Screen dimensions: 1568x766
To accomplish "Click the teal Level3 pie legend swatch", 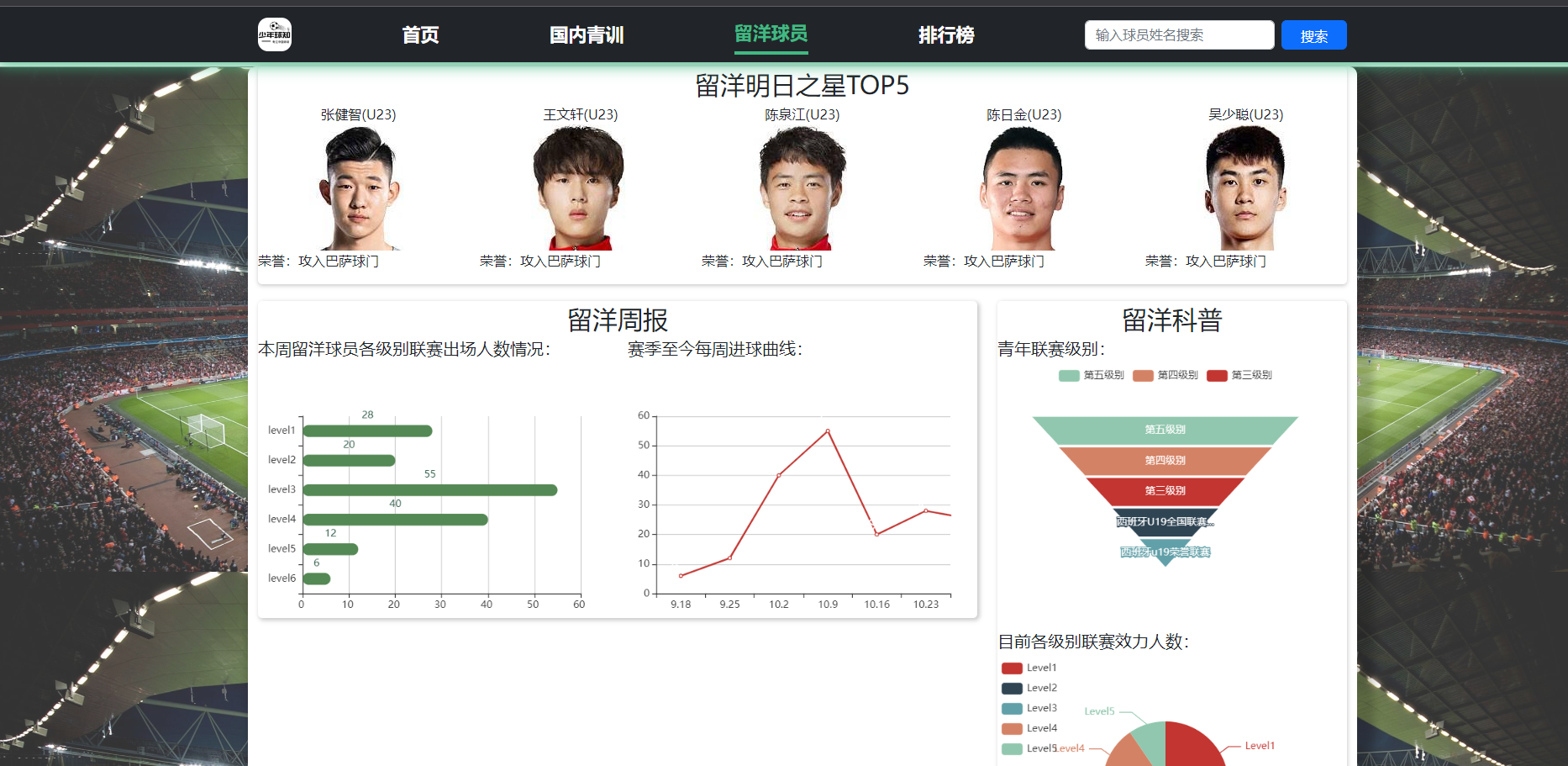I will (1012, 709).
